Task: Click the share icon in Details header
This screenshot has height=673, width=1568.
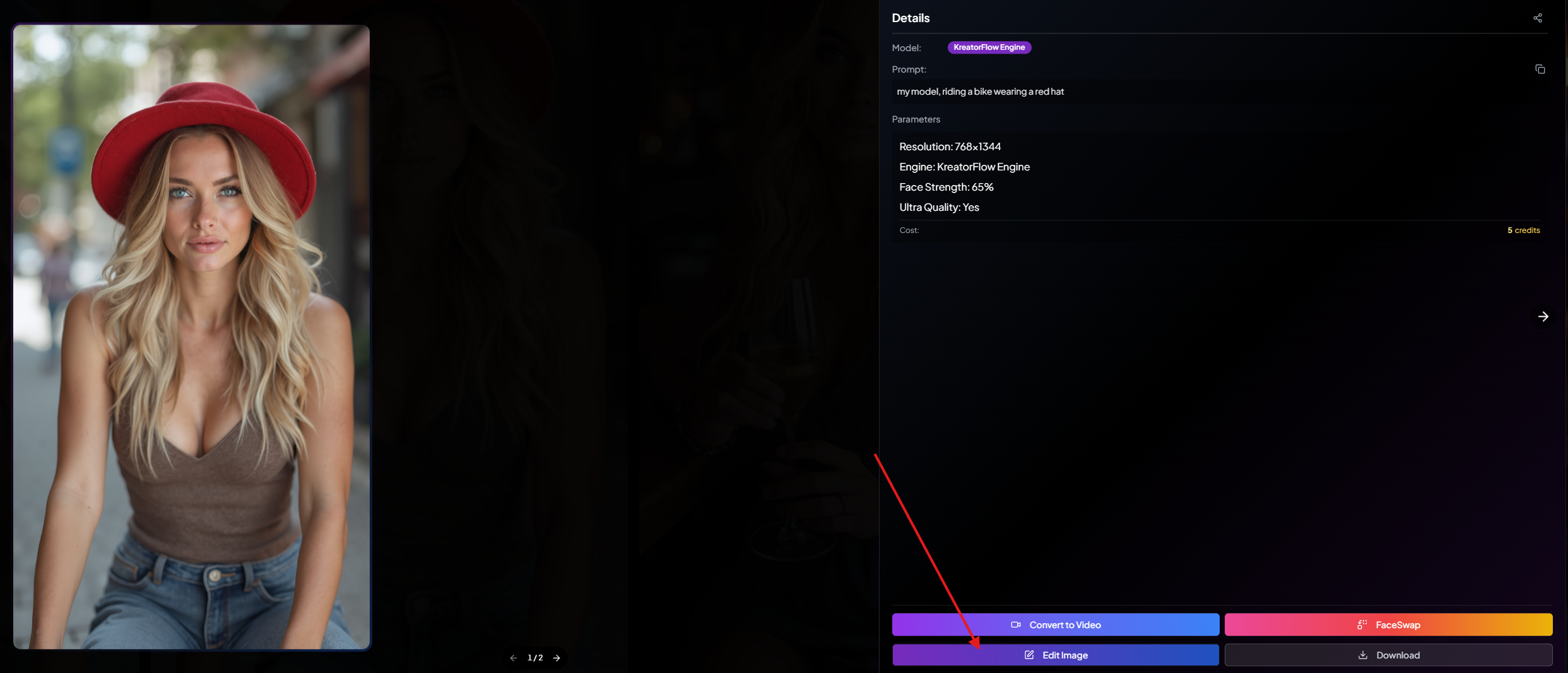Action: click(x=1537, y=18)
